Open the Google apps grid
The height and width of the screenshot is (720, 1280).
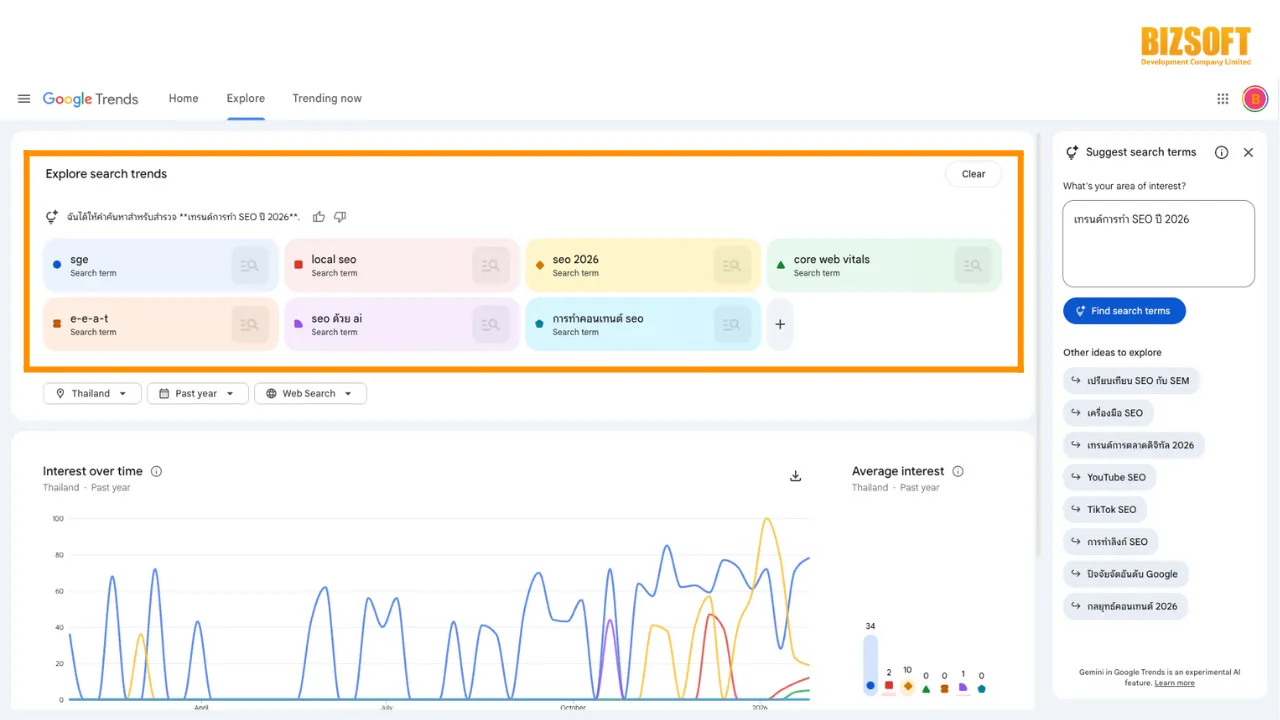click(1222, 98)
